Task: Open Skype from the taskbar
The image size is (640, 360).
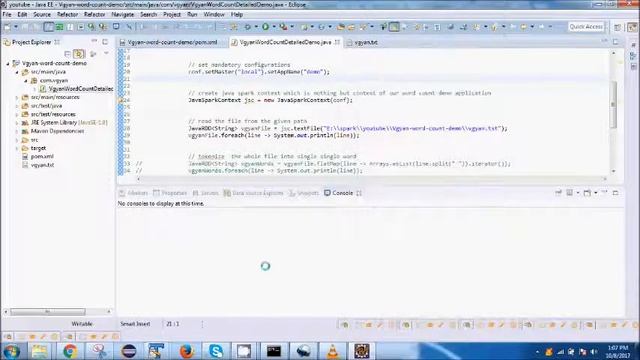Action: pyautogui.click(x=216, y=351)
